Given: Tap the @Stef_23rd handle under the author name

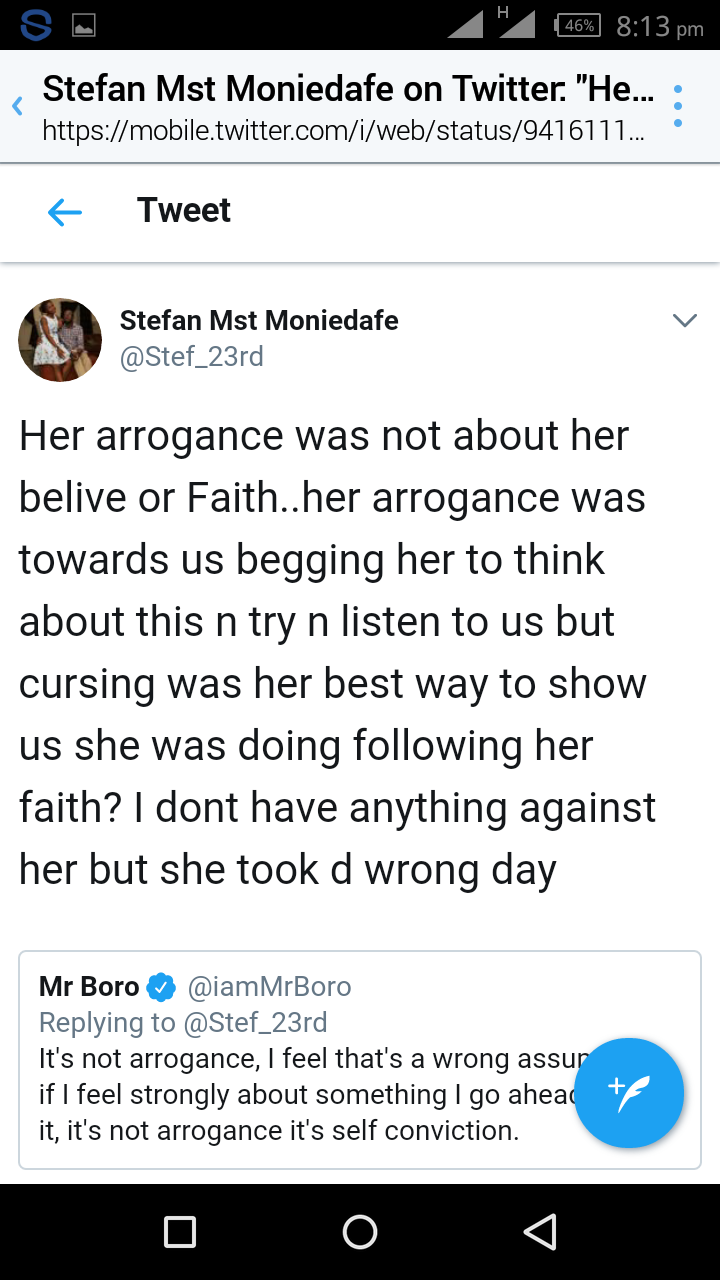Looking at the screenshot, I should [192, 357].
